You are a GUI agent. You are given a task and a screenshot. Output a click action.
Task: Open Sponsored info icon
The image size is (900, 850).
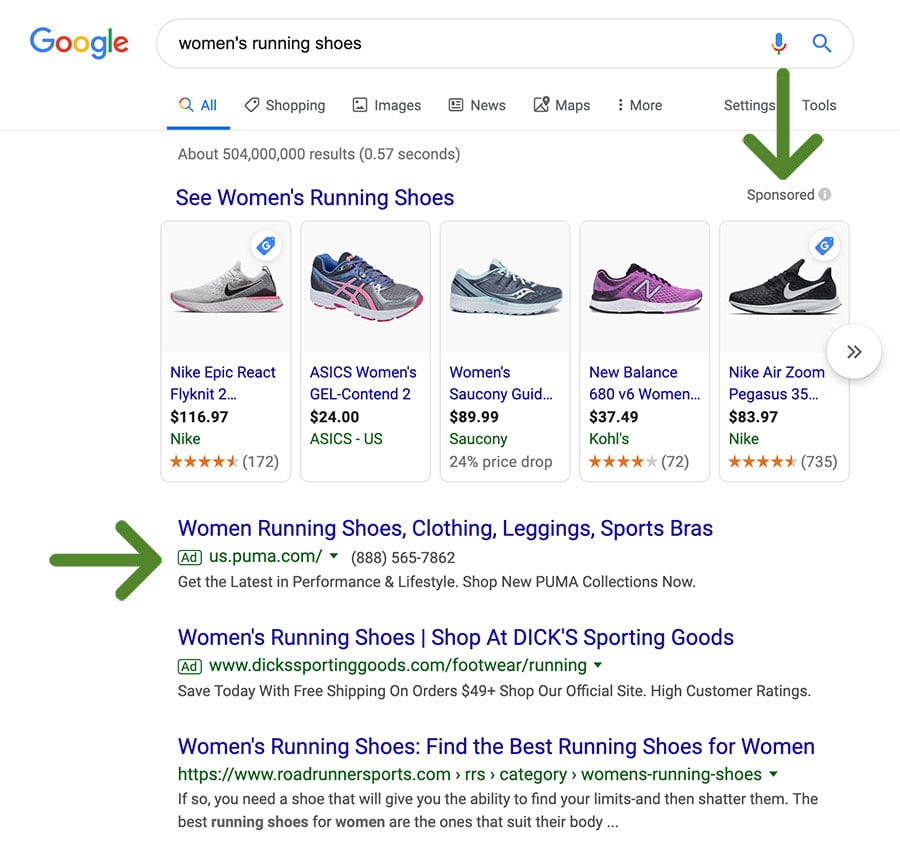[825, 195]
